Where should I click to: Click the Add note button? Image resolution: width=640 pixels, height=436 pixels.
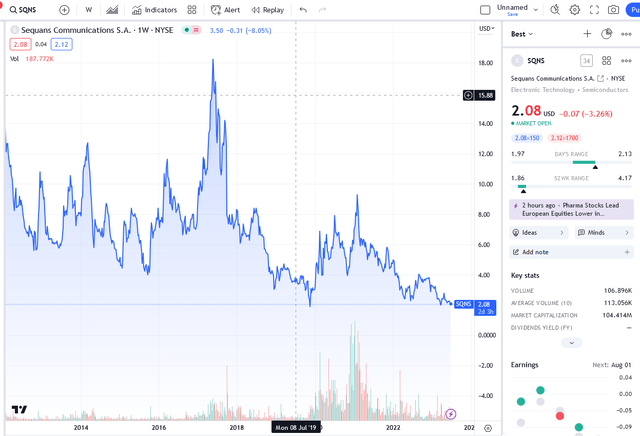point(571,252)
